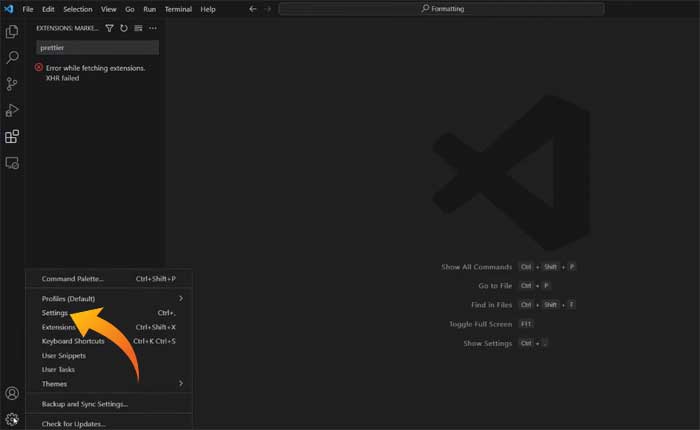
Task: Choose Keyboard Shortcuts menu entry
Action: coord(73,341)
